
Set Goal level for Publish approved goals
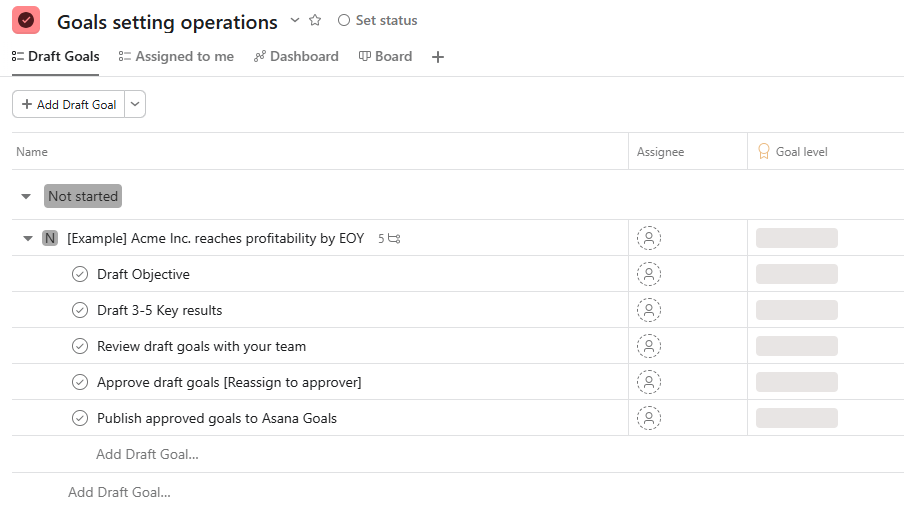[x=797, y=418]
